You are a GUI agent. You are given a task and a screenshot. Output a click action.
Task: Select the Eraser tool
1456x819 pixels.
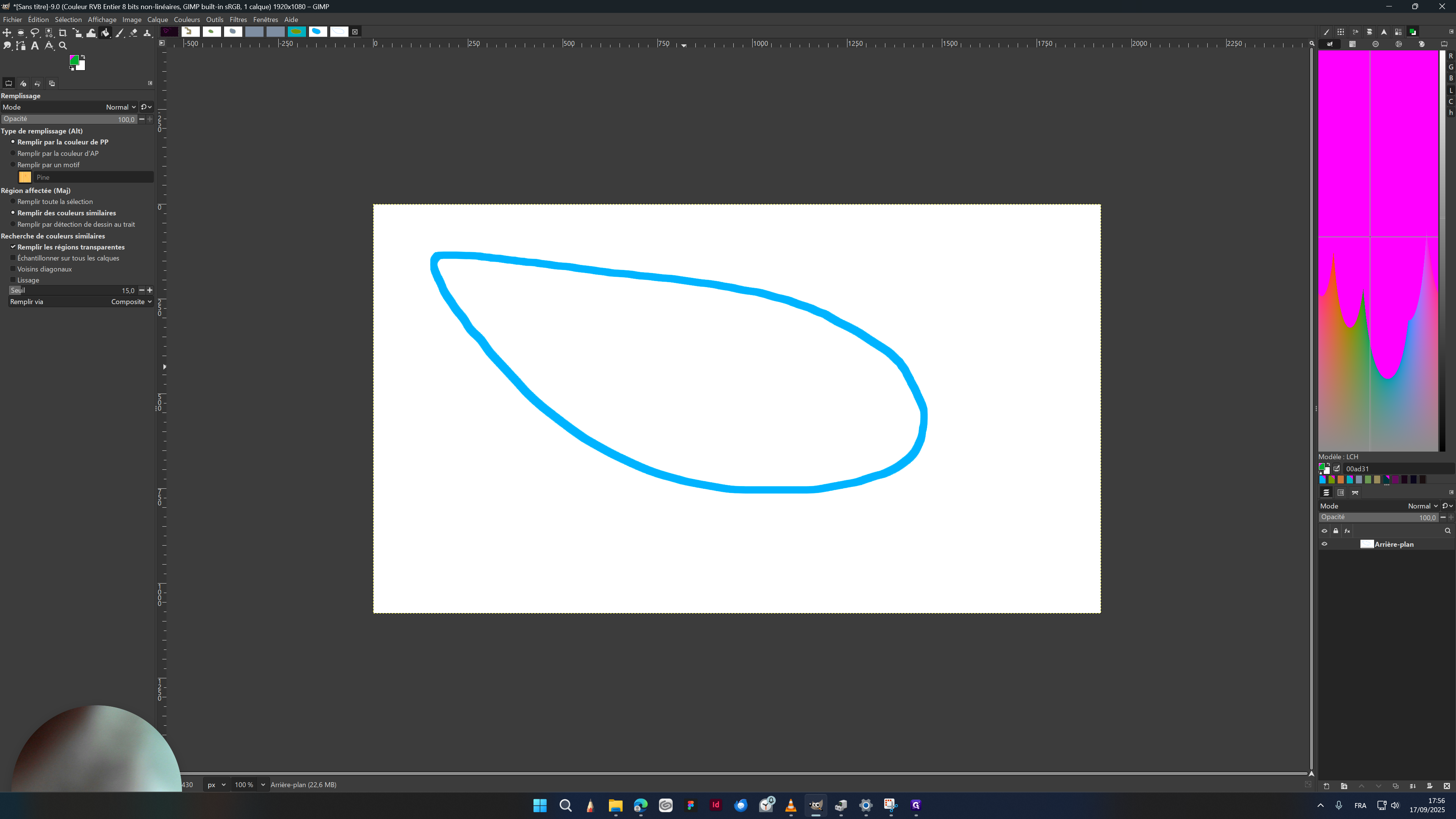tap(134, 33)
